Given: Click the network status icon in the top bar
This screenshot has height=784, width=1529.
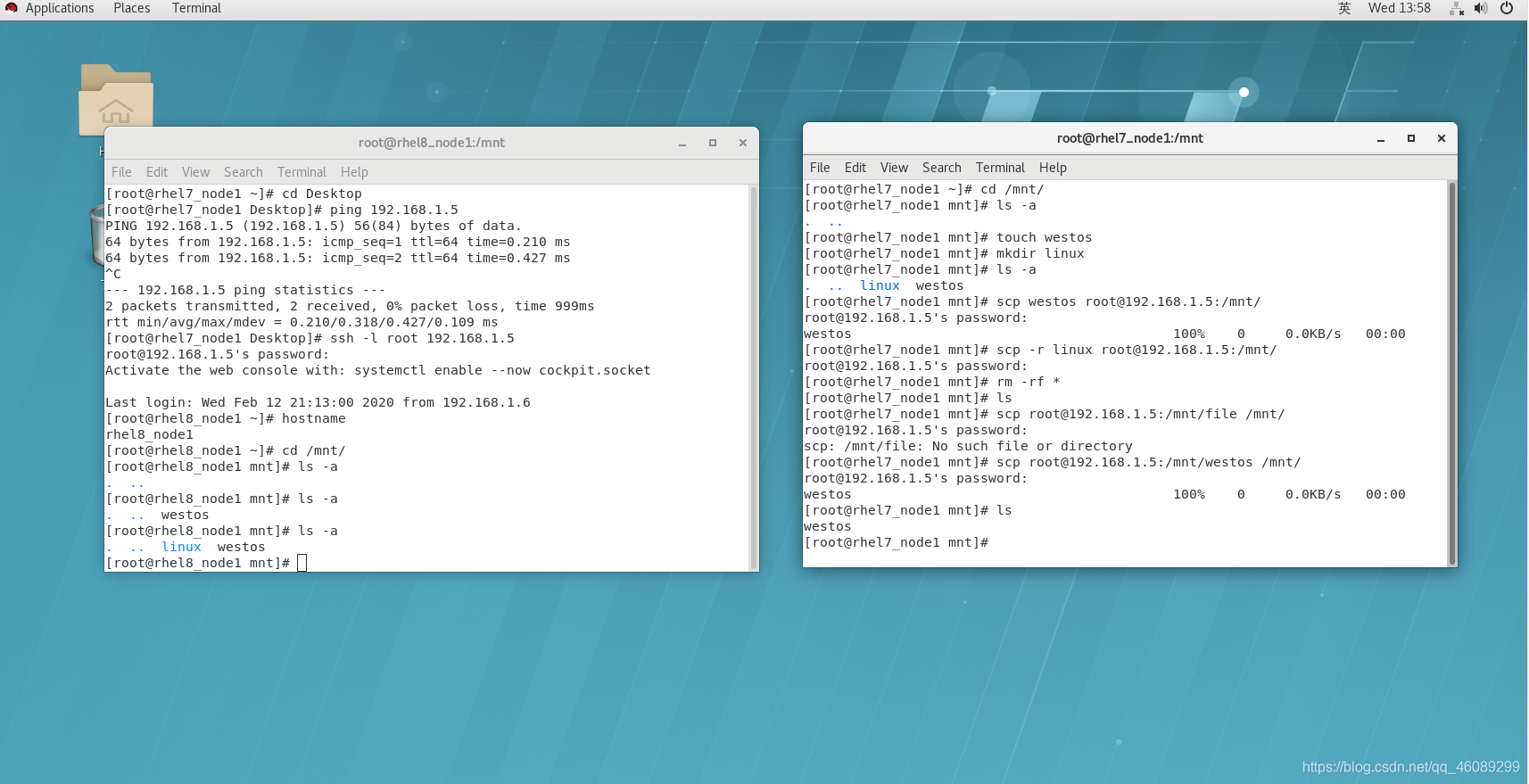Looking at the screenshot, I should [1457, 8].
